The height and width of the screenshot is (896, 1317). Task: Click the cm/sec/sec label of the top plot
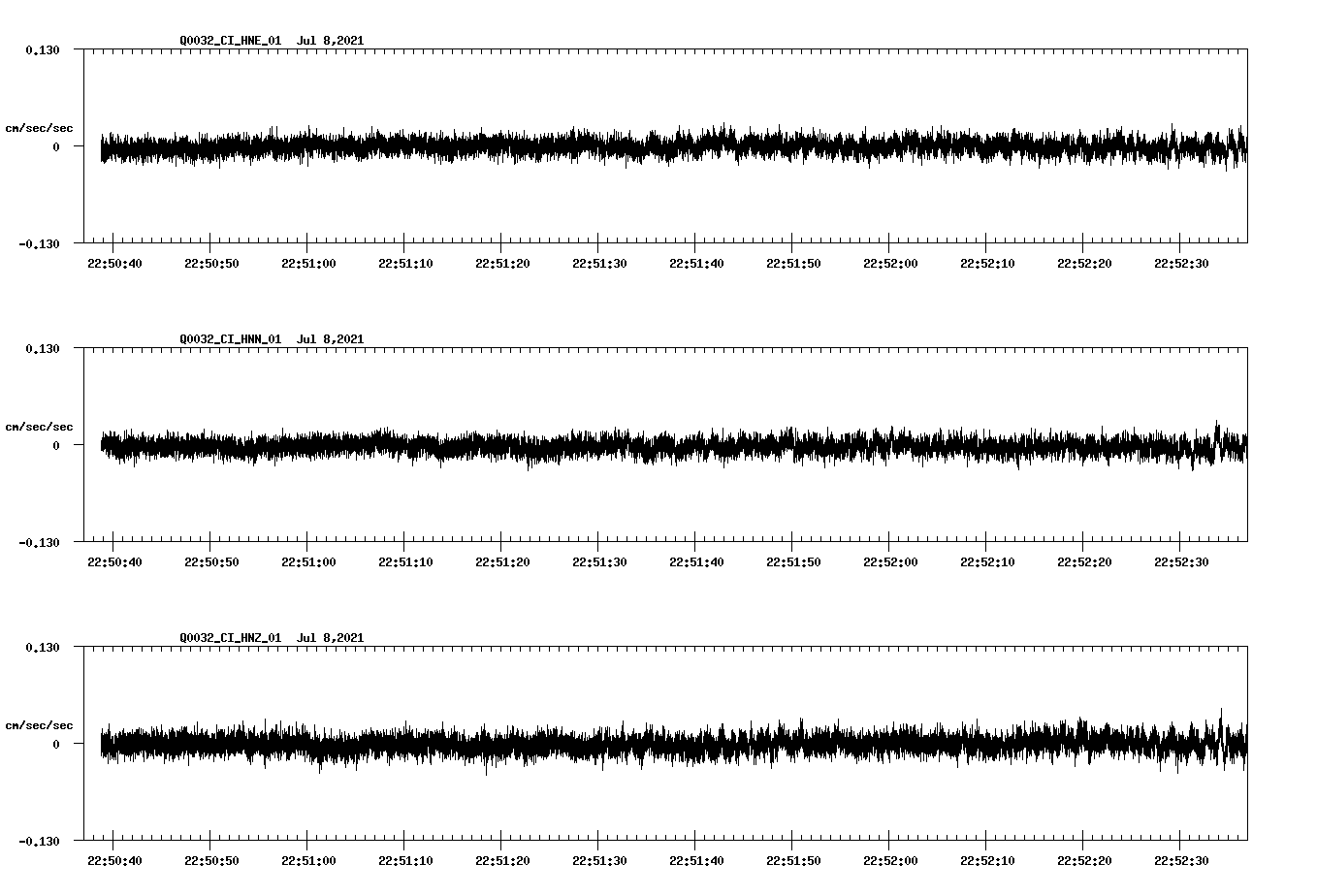pos(39,127)
